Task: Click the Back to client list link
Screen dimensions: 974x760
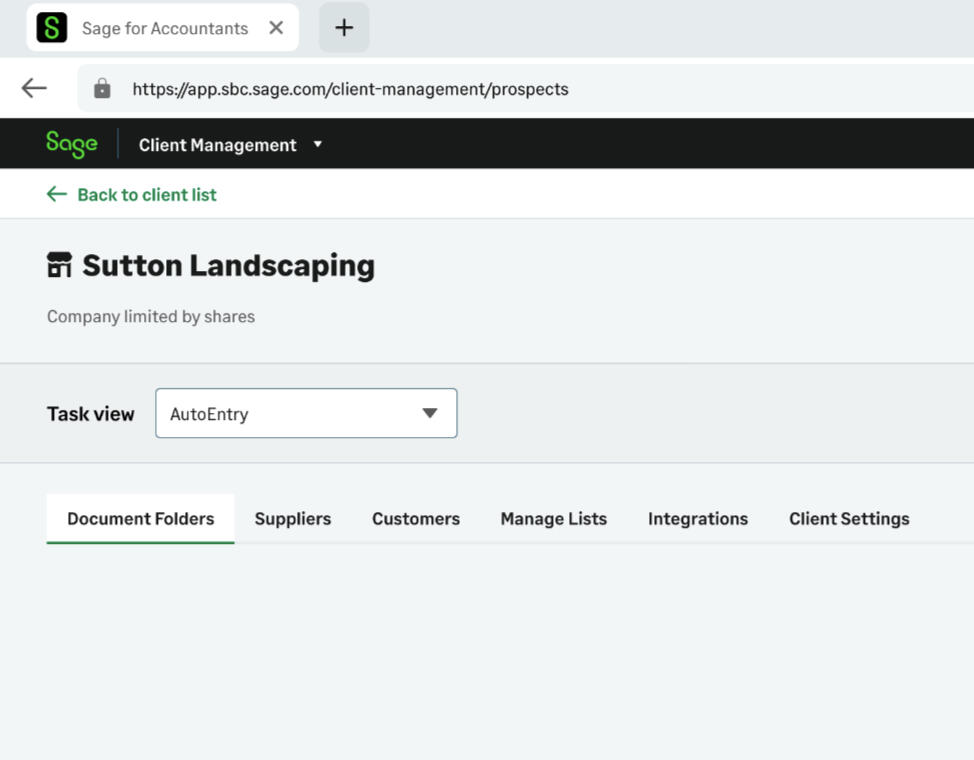Action: coord(147,194)
